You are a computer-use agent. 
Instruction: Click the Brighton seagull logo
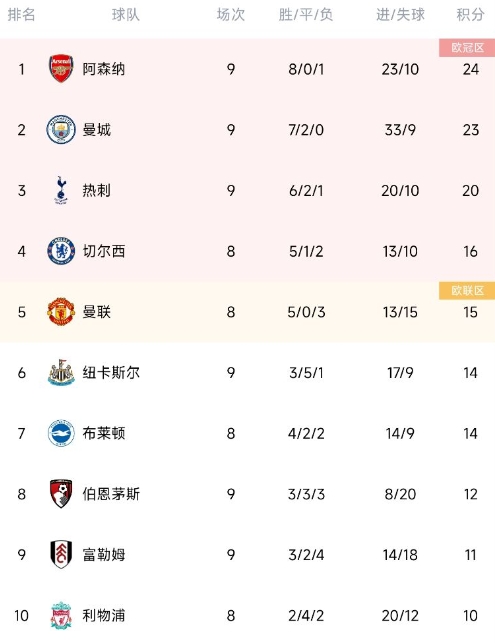(61, 433)
